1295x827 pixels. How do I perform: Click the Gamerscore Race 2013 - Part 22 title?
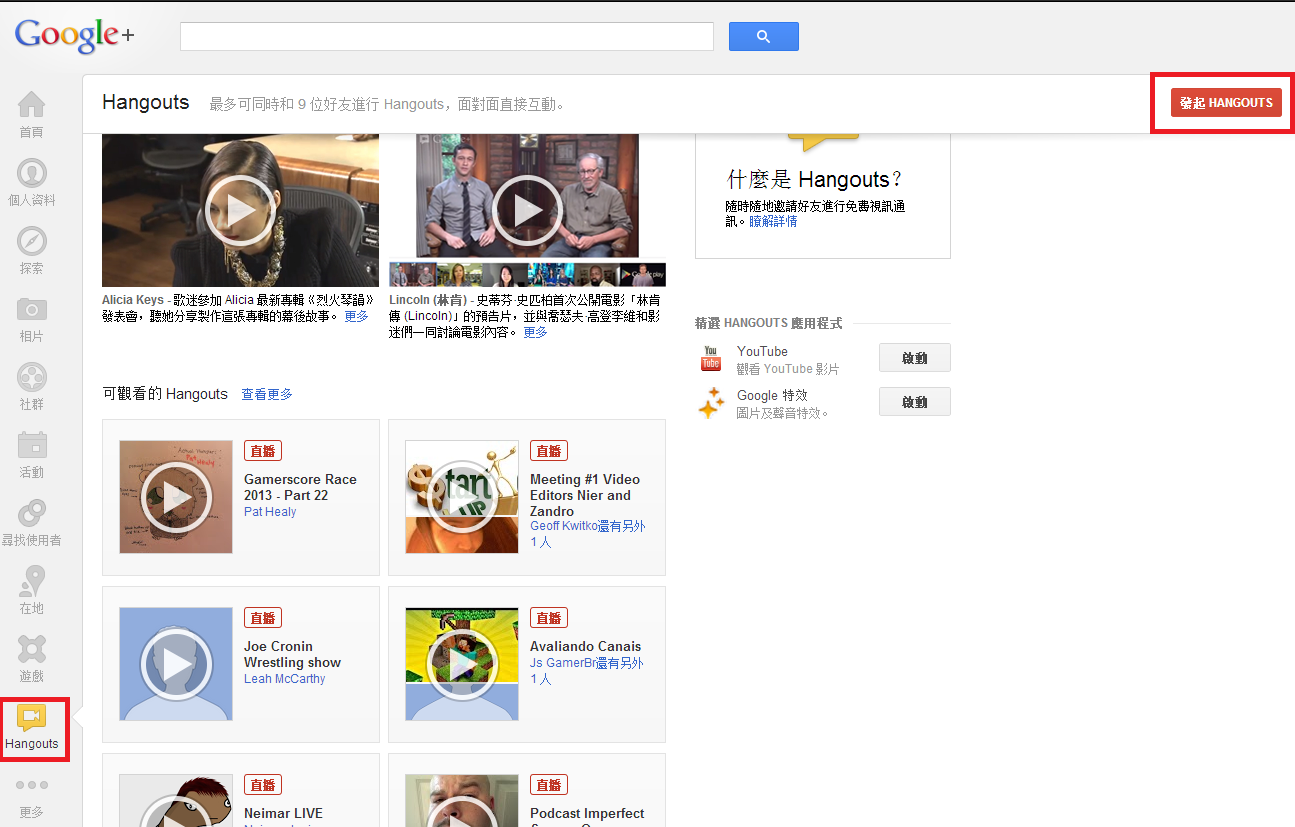pyautogui.click(x=300, y=487)
